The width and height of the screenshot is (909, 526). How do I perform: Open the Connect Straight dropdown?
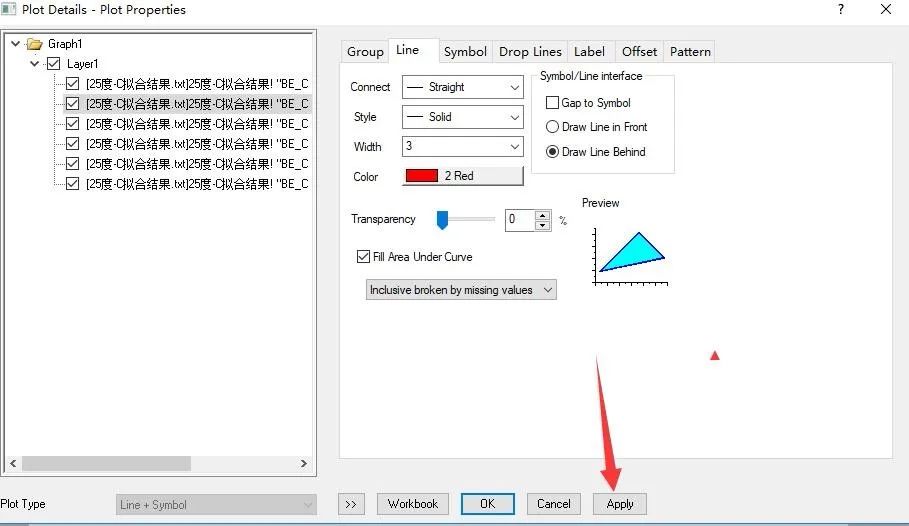463,87
